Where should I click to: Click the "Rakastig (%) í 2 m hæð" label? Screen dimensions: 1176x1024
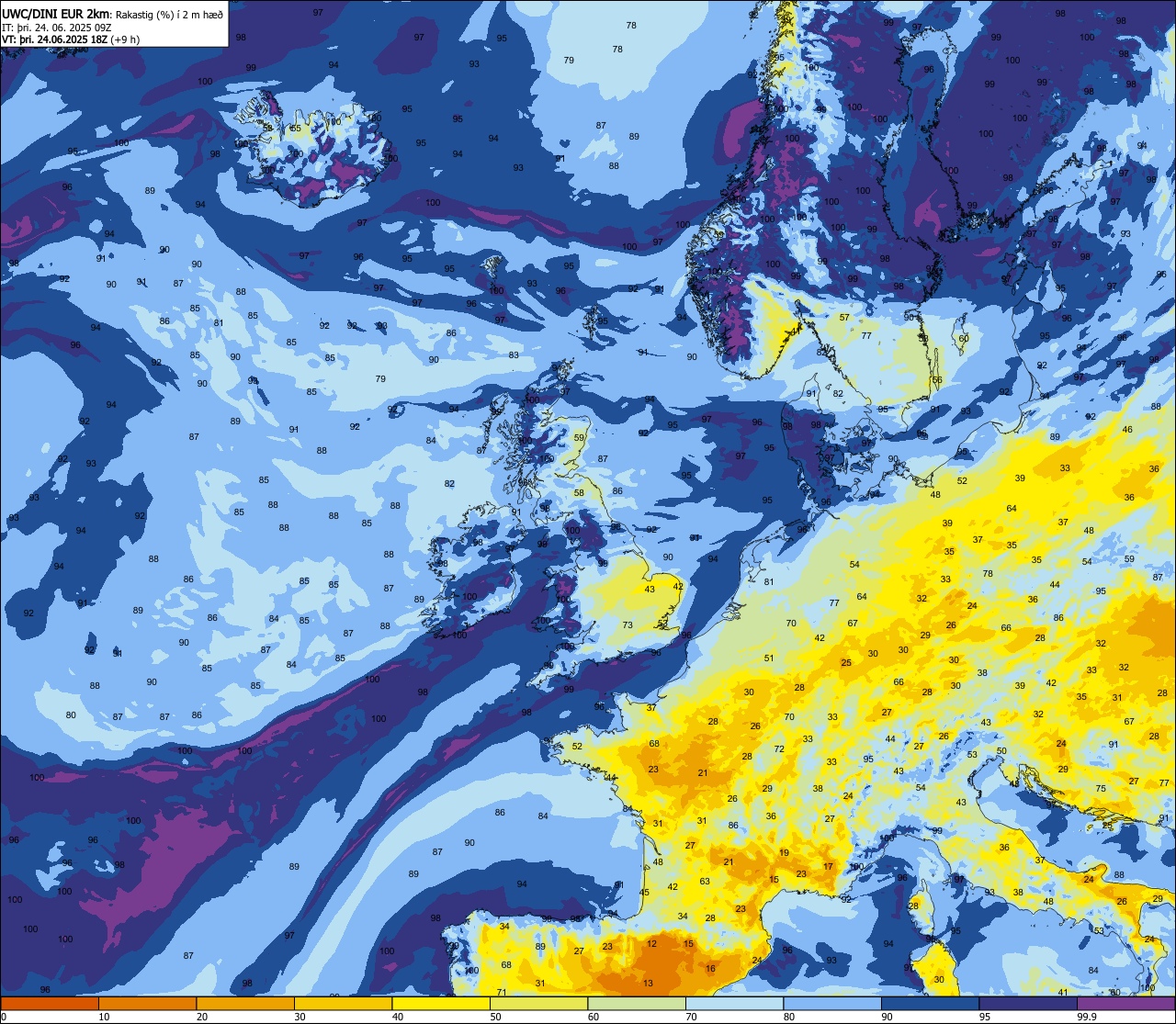tap(169, 14)
